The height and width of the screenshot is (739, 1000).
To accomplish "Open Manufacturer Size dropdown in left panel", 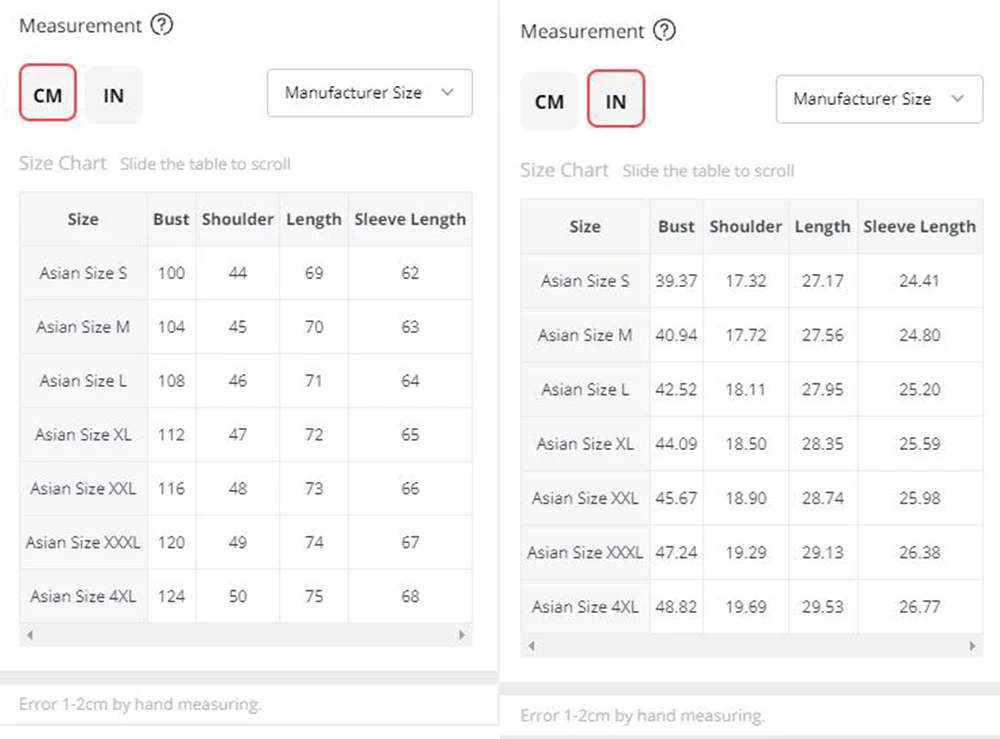I will tap(369, 93).
